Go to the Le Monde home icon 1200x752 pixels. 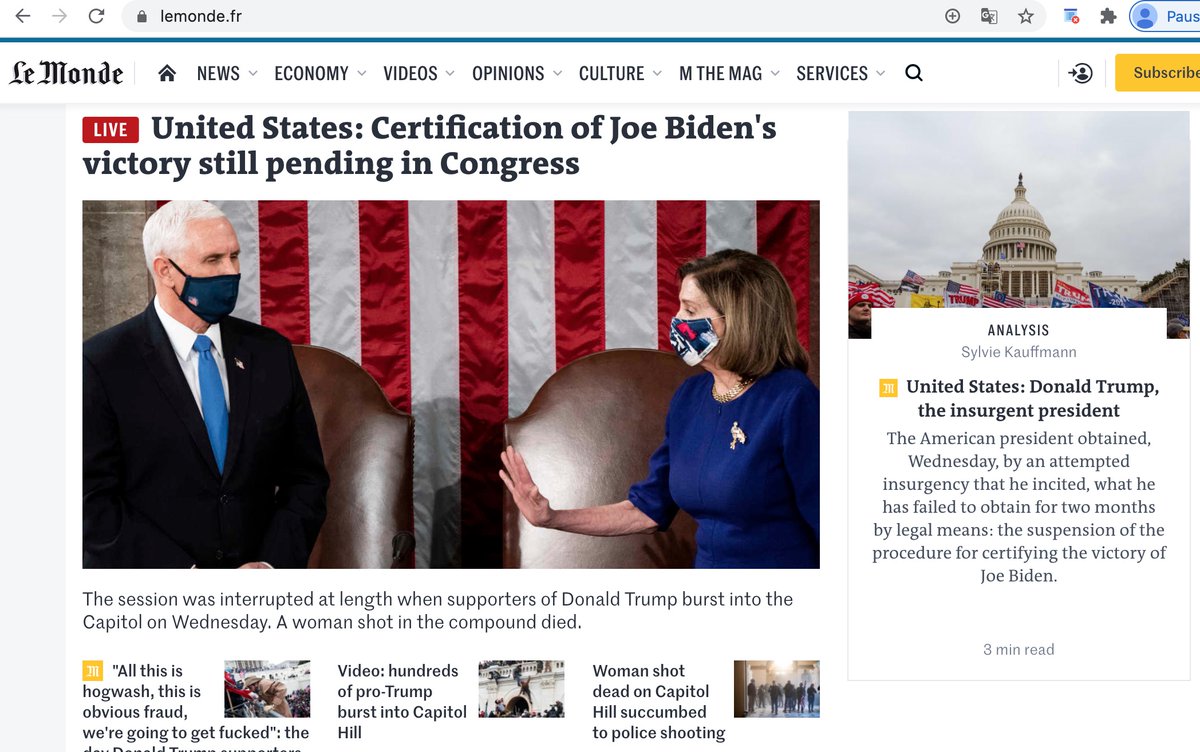(x=167, y=73)
